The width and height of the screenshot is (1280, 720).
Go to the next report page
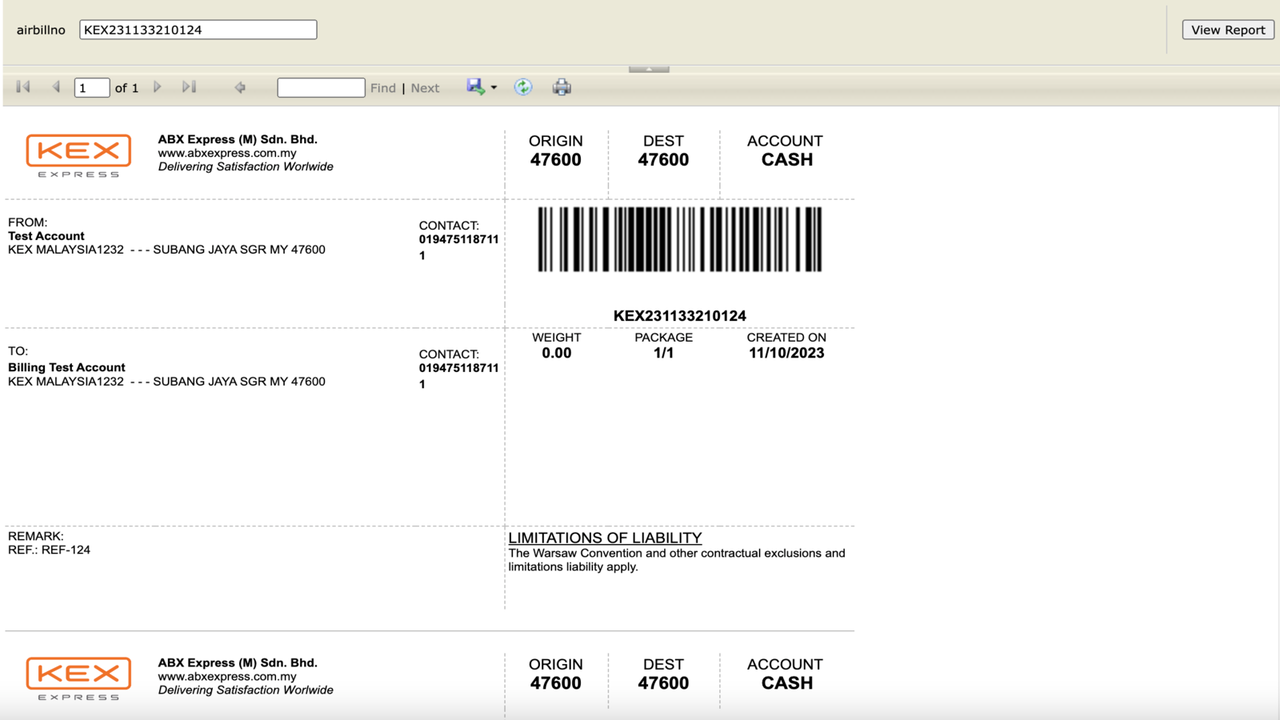click(157, 88)
